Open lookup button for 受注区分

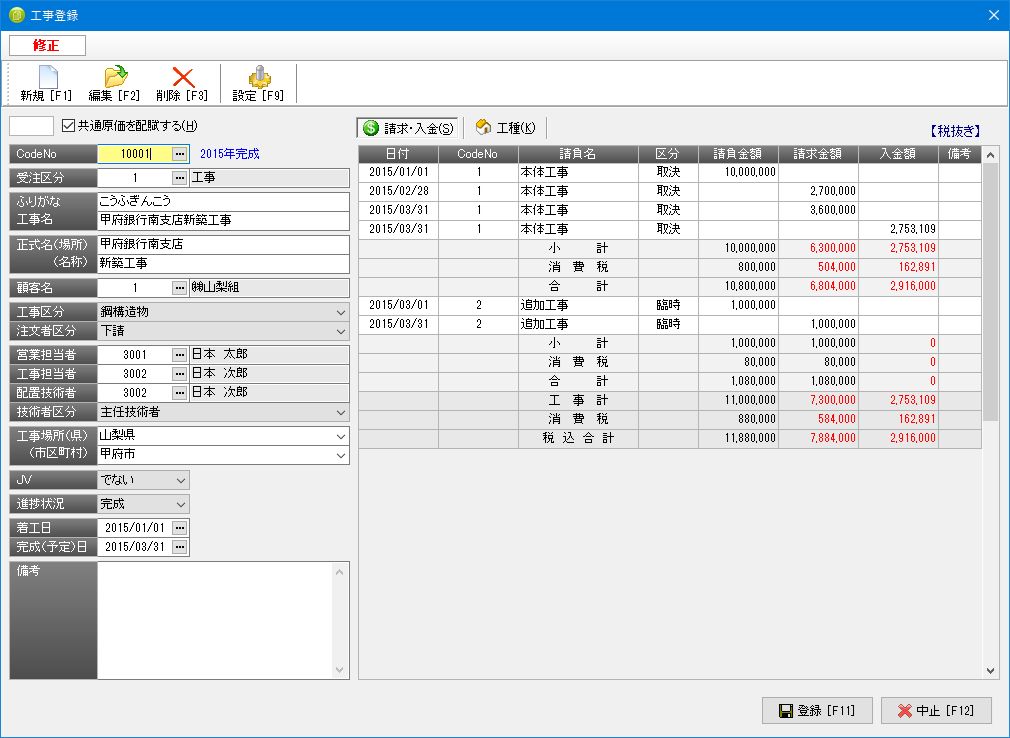pyautogui.click(x=180, y=178)
